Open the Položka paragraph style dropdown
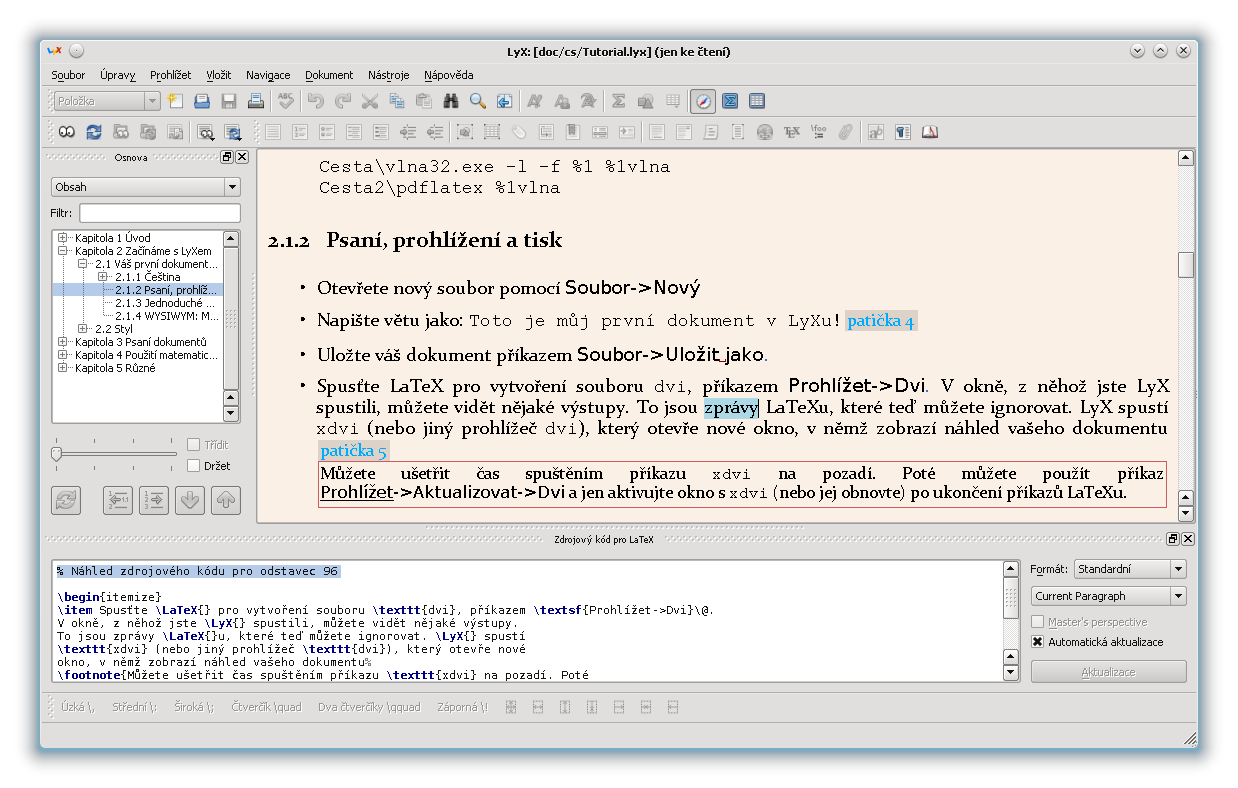Viewport: 1238px width, 788px height. click(107, 101)
